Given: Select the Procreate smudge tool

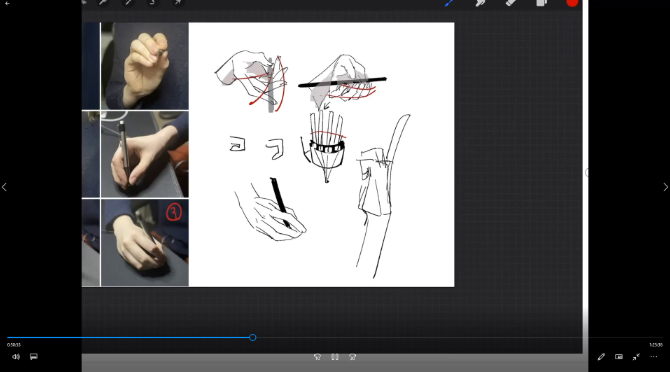Looking at the screenshot, I should [x=480, y=3].
